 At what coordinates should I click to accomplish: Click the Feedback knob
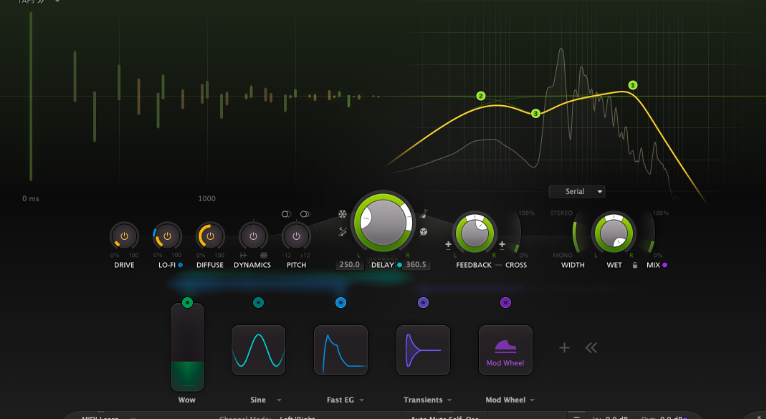[474, 233]
